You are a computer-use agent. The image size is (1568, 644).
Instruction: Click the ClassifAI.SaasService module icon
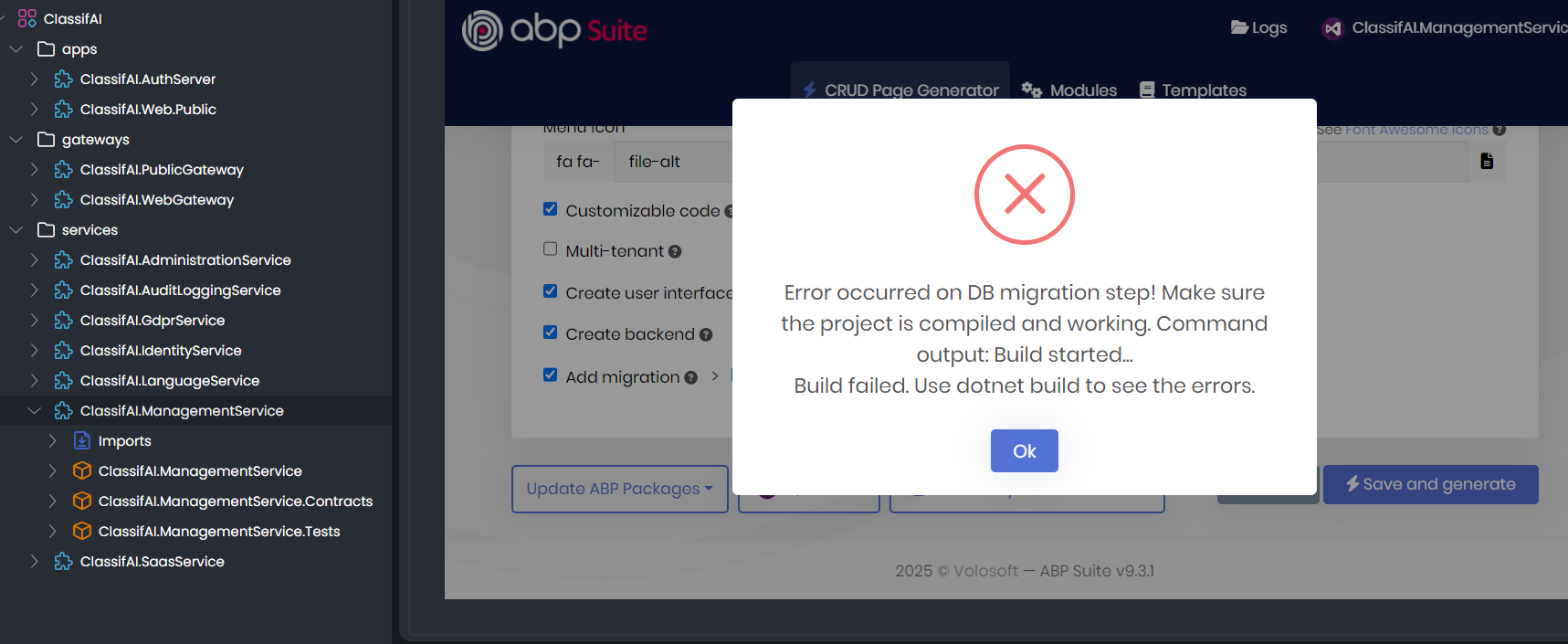[64, 561]
